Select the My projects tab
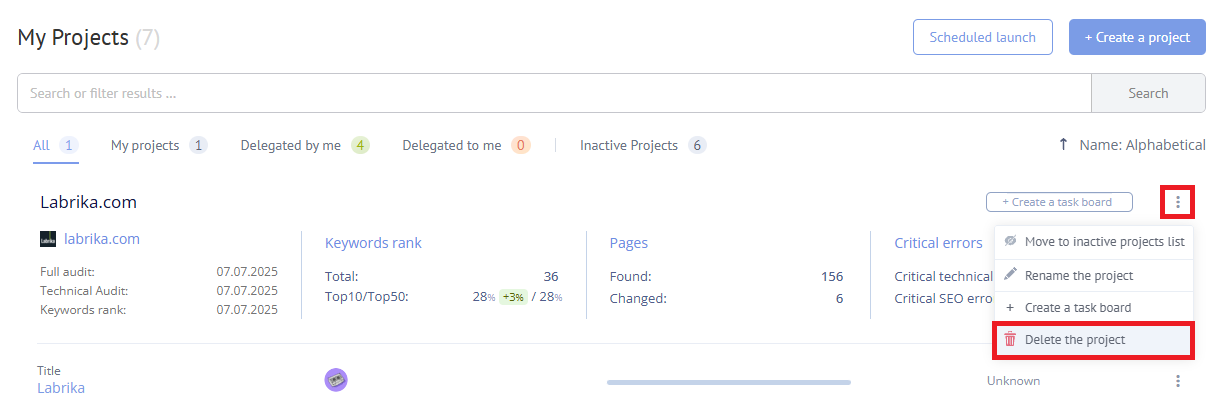 [x=145, y=145]
